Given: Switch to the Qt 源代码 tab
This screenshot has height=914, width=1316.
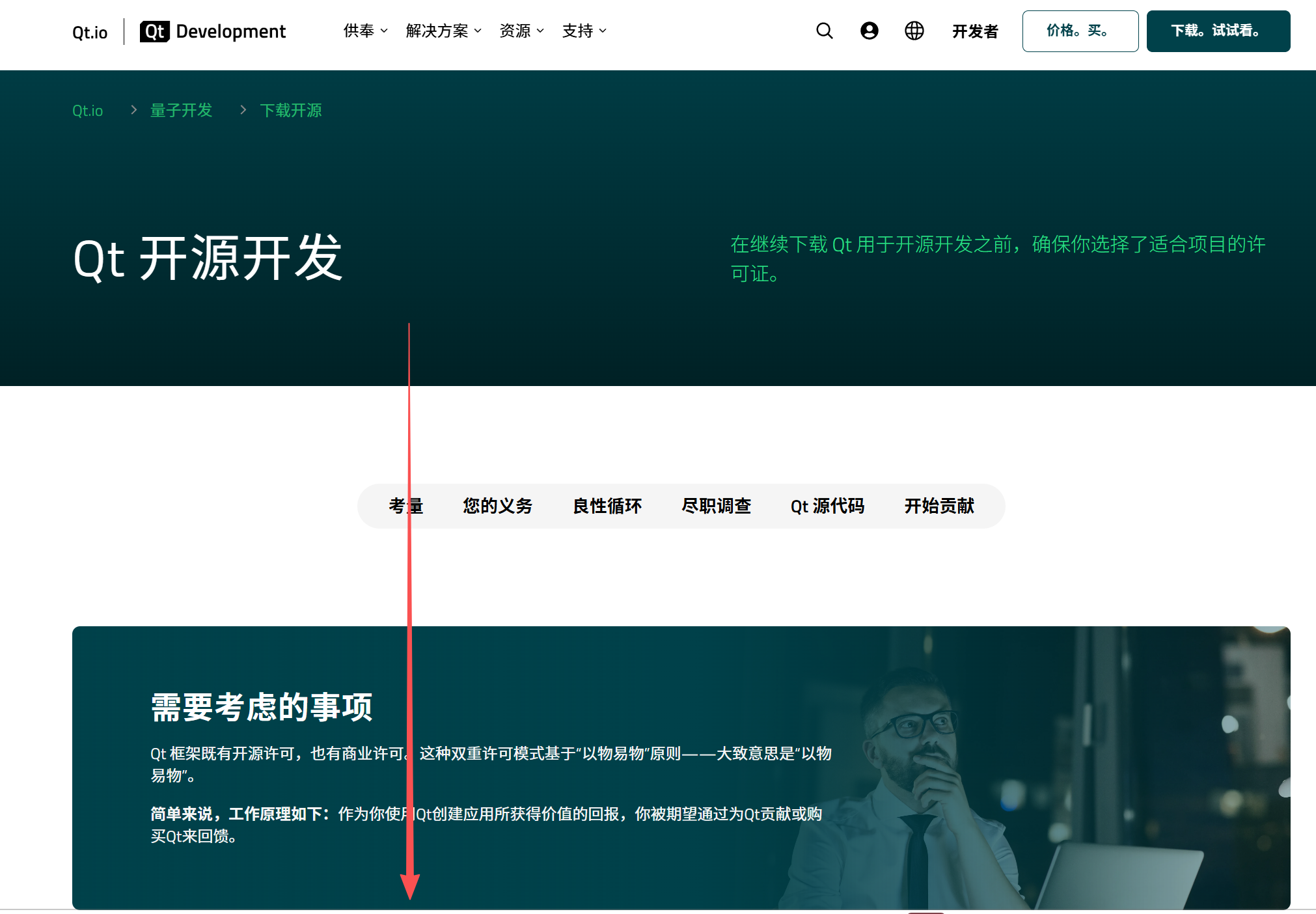Looking at the screenshot, I should [828, 506].
